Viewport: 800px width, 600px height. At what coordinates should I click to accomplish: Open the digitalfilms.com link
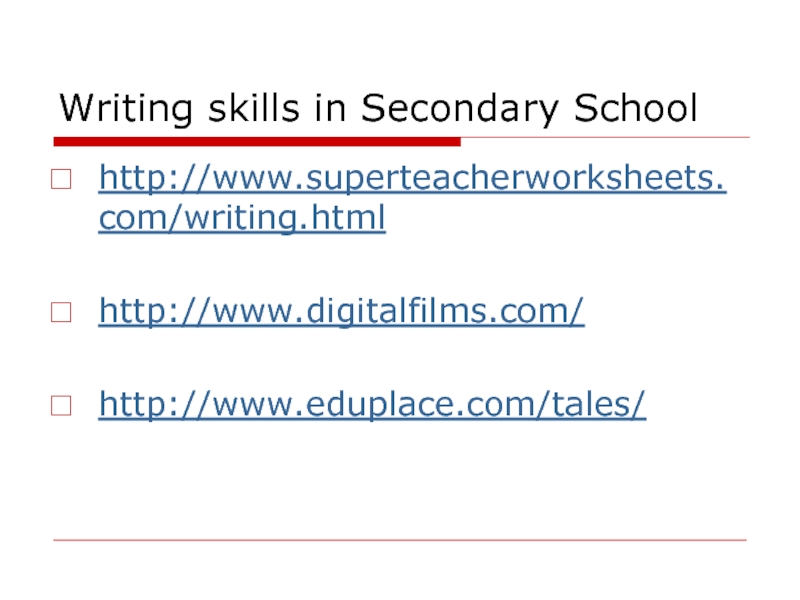tap(341, 312)
